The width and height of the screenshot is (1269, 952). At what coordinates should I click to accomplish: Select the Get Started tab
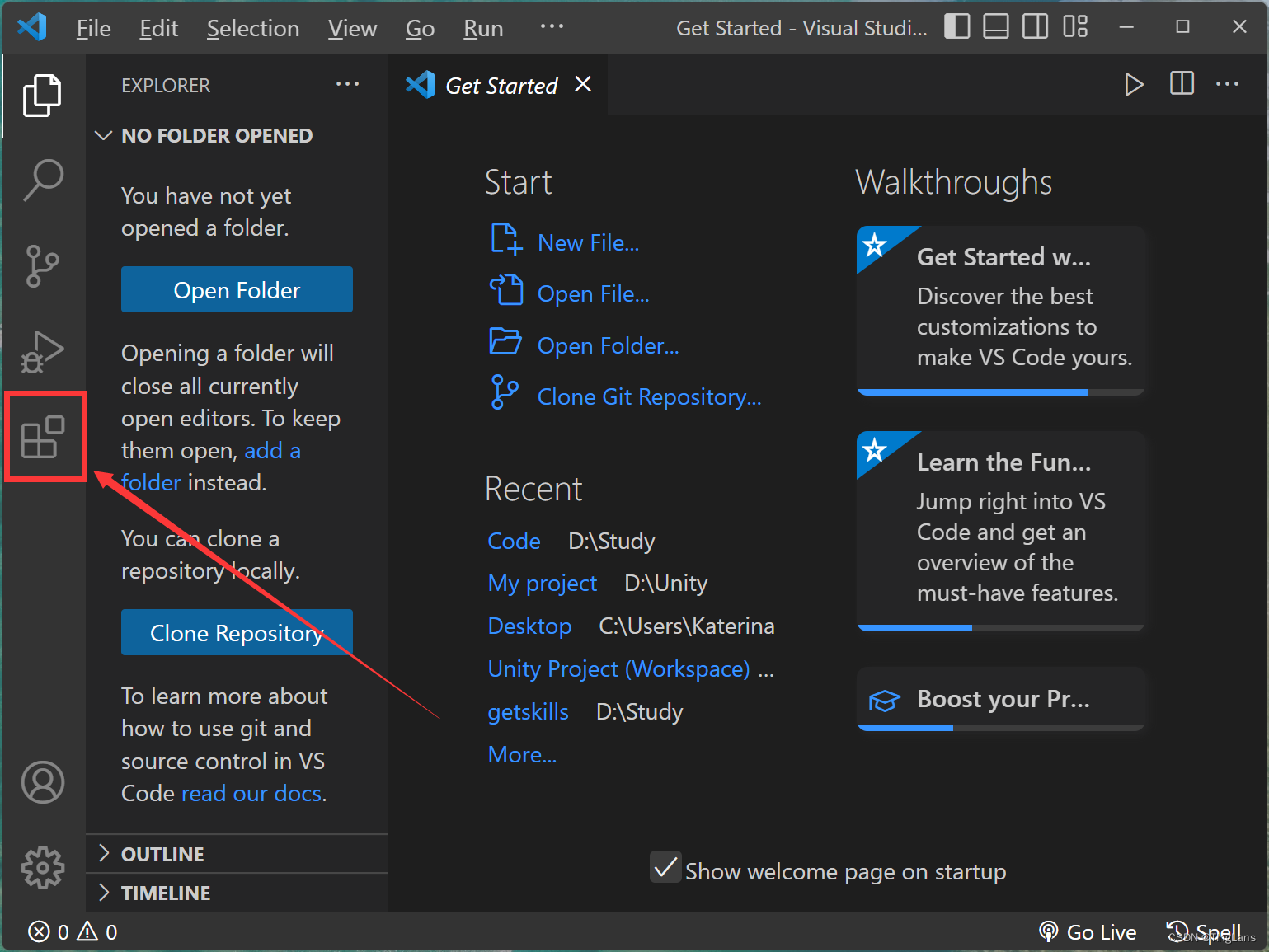498,85
